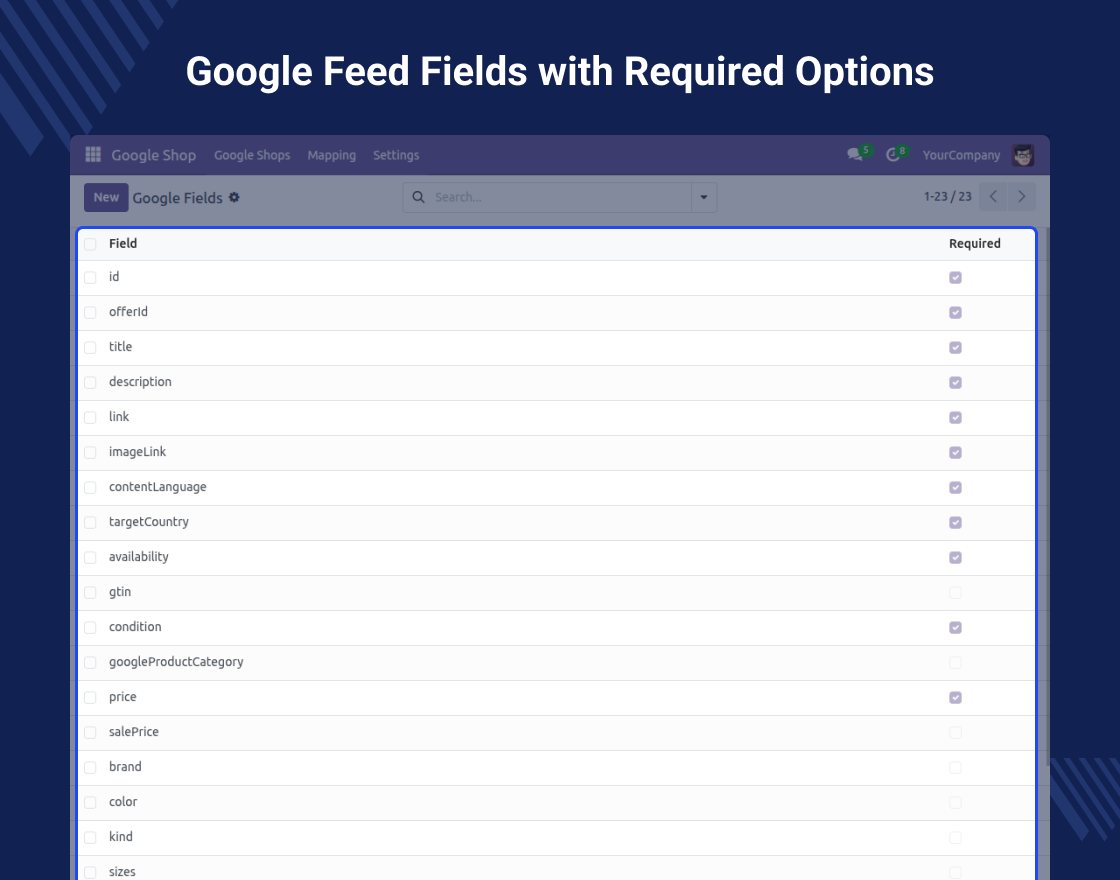Click the 1-23 / 23 pager counter
The image size is (1120, 880).
click(947, 196)
